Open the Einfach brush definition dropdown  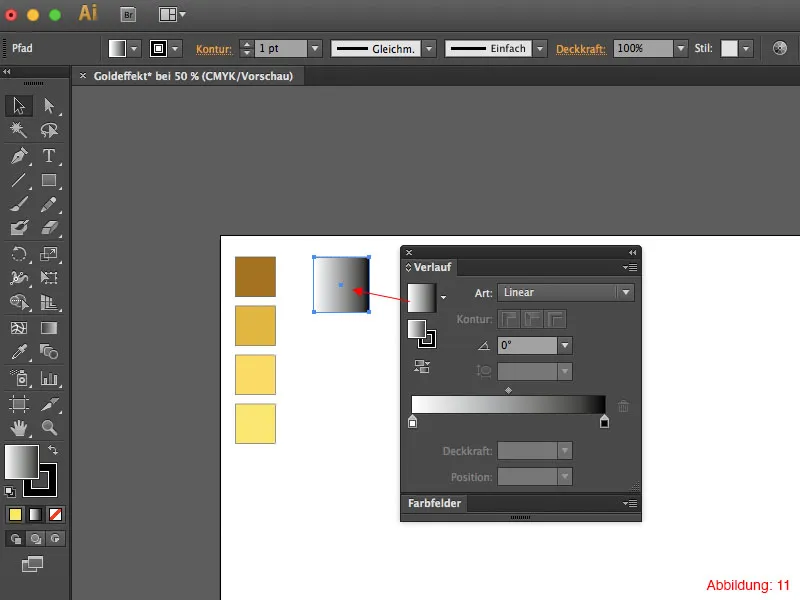coord(540,49)
